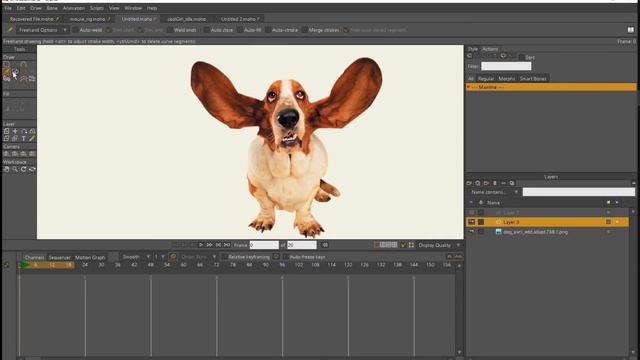Choose the Rotate workspace tool
This screenshot has width=640, height=360.
click(24, 169)
